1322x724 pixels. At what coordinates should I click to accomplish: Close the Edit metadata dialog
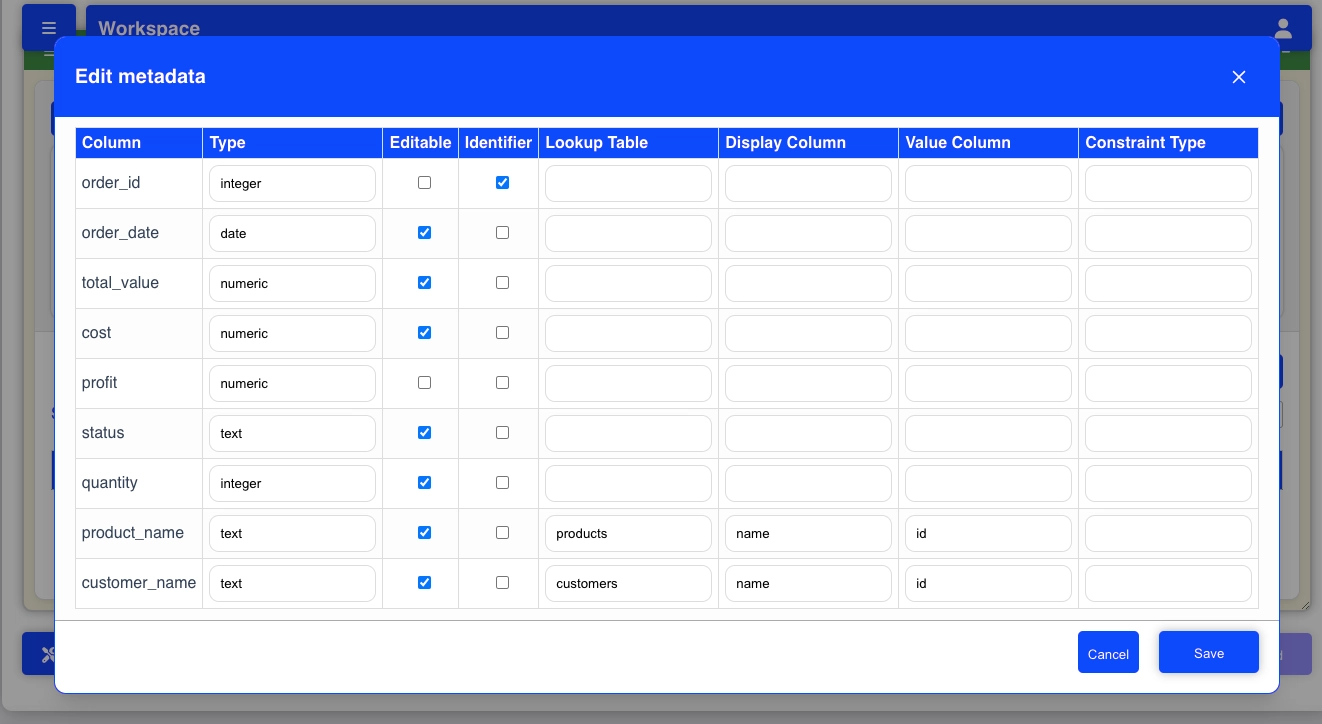tap(1238, 77)
